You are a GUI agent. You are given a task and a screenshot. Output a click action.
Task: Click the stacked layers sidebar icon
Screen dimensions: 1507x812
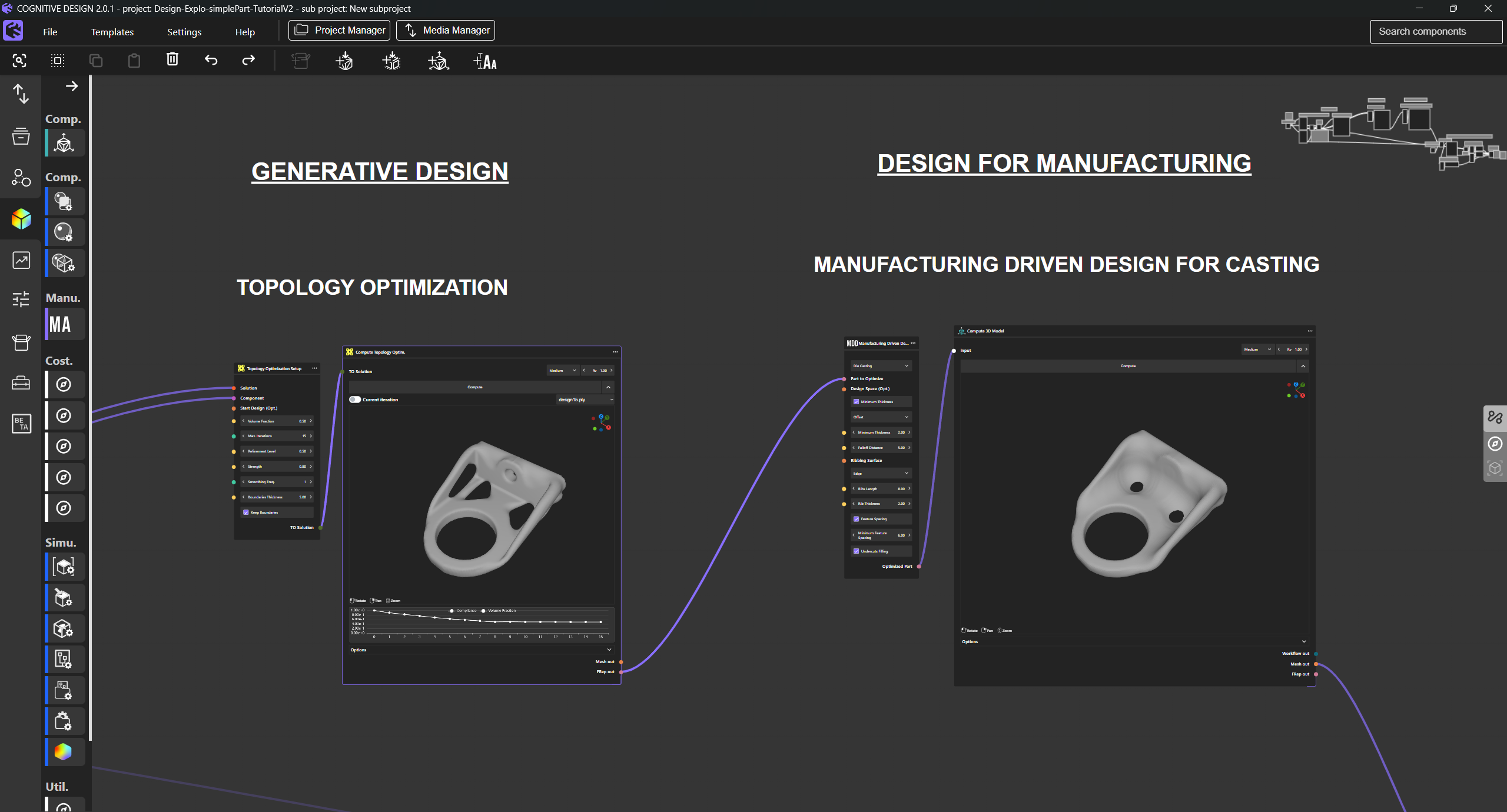coord(21,136)
